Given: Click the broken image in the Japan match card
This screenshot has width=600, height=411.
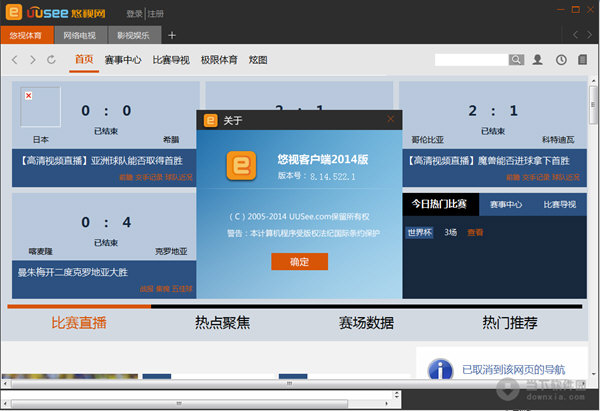Looking at the screenshot, I should click(x=40, y=107).
